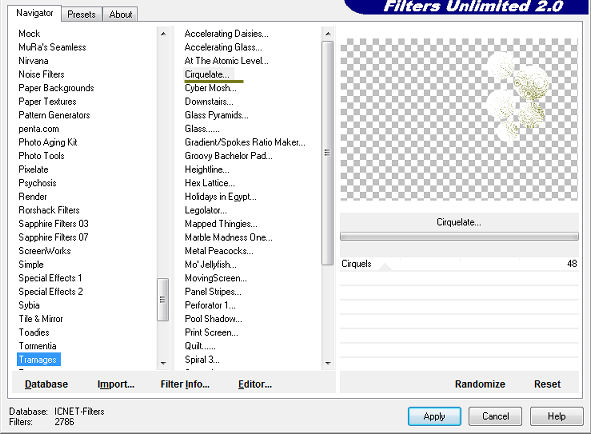Click the category list scroll-down arrow
Screen dimensions: 591x434
163,363
